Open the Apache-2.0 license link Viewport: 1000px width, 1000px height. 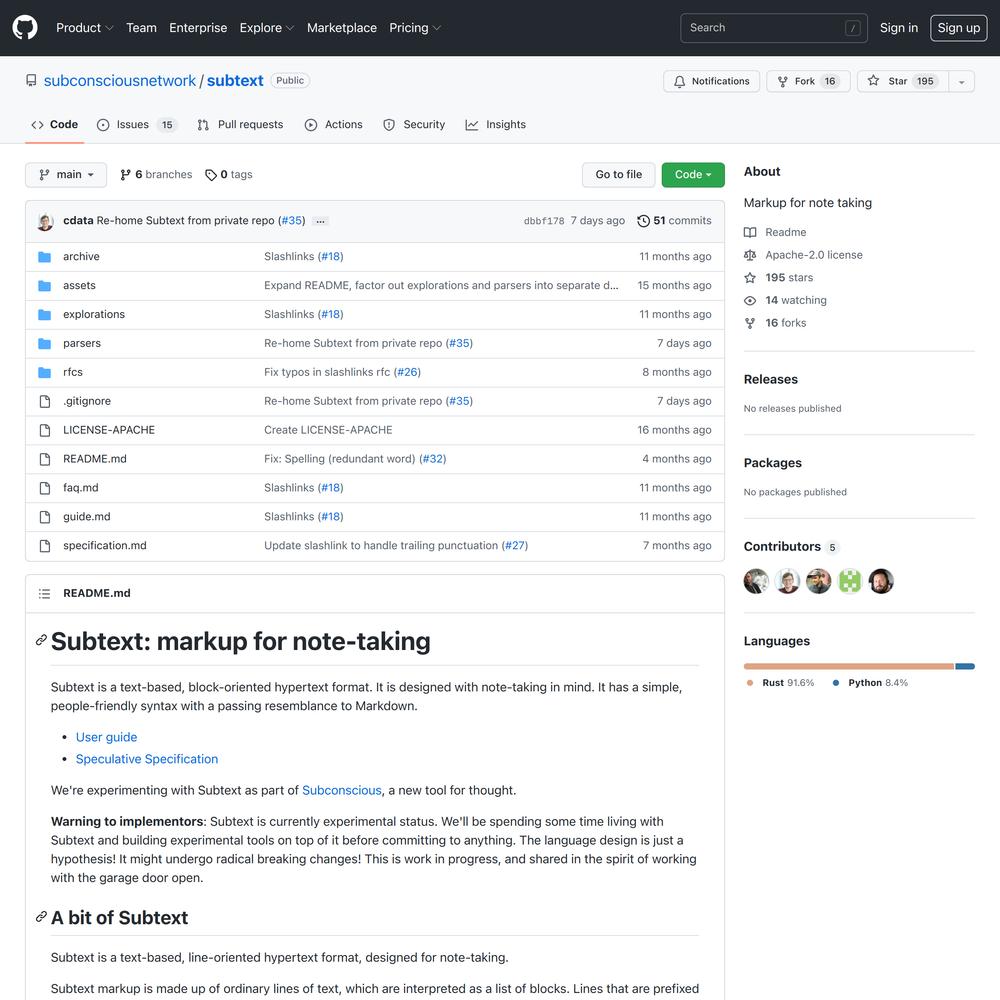(x=814, y=255)
